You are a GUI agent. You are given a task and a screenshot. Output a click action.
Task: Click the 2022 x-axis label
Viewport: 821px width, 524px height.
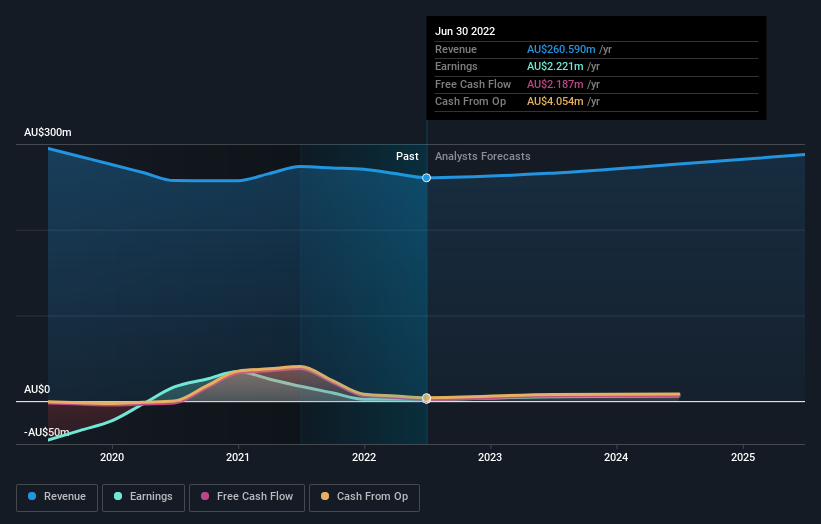pyautogui.click(x=364, y=458)
